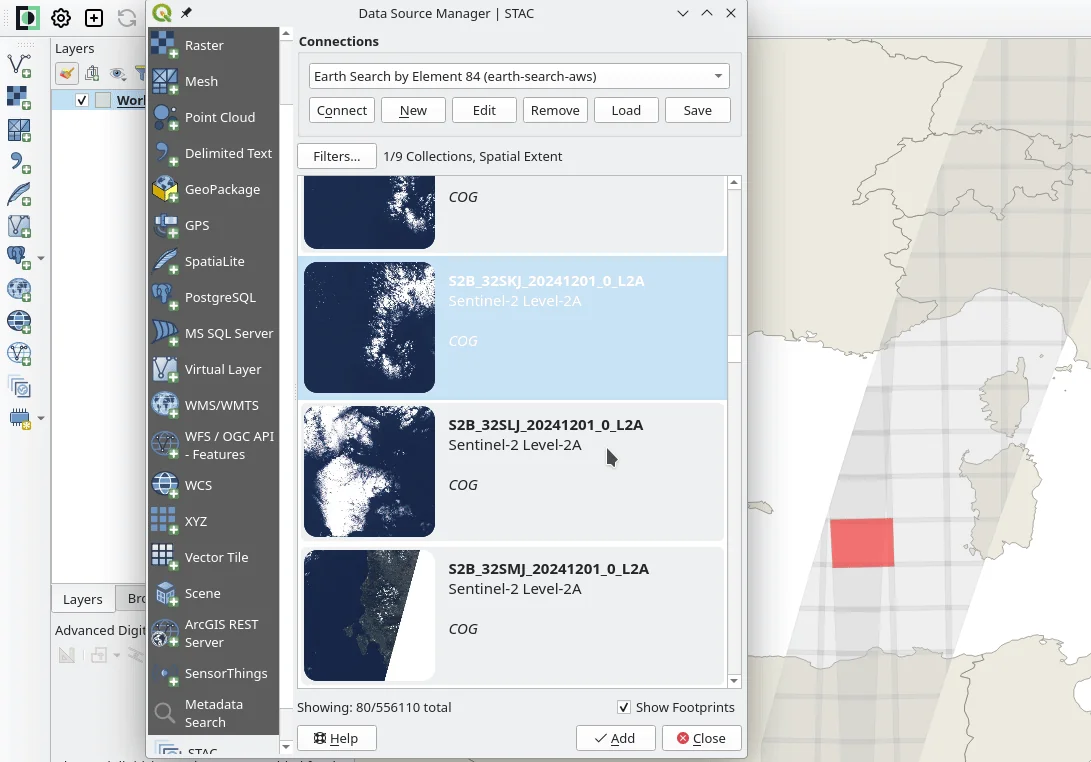Expand the STAC connections dropdown
1091x762 pixels.
[718, 77]
